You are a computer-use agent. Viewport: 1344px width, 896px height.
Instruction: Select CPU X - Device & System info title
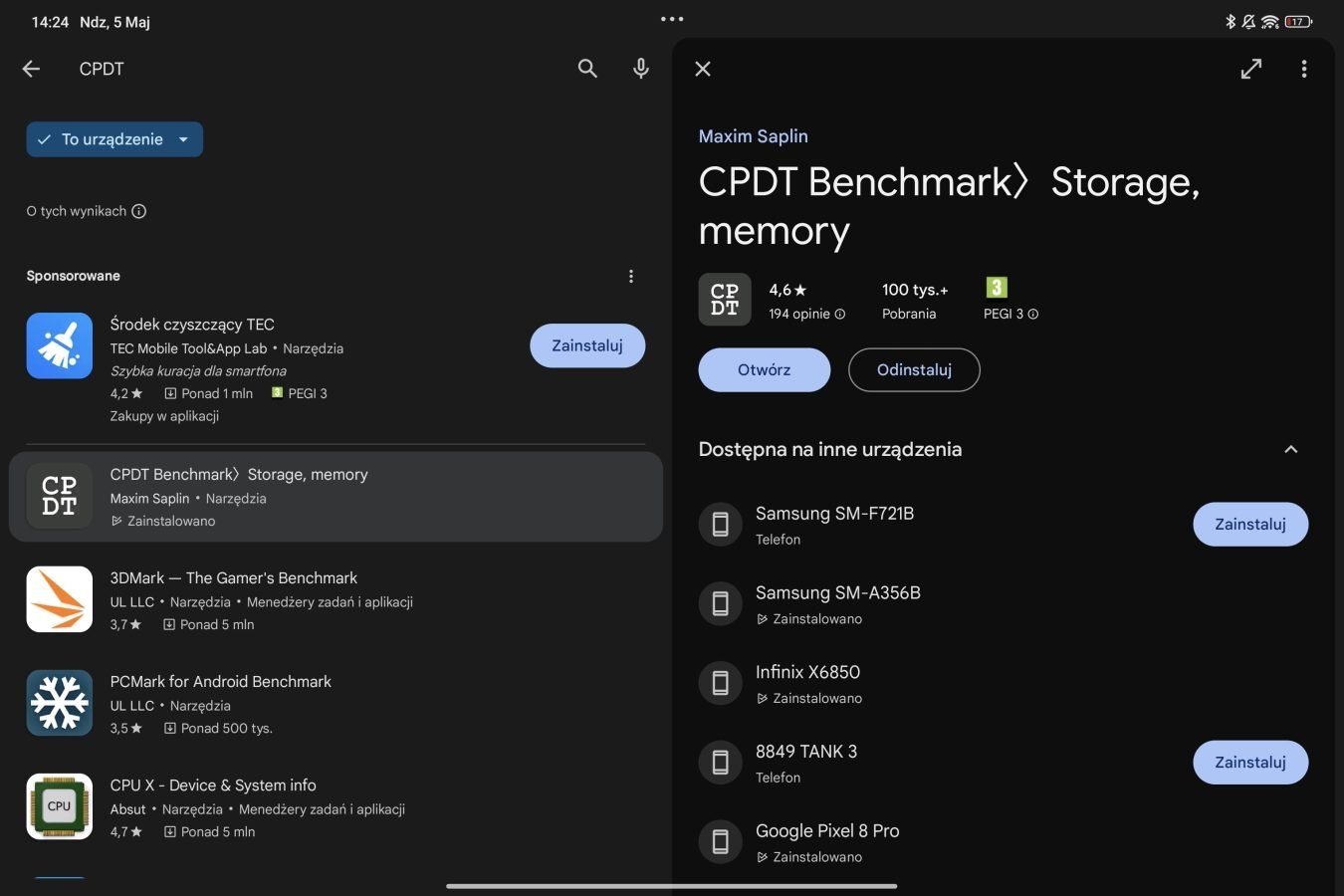[213, 785]
